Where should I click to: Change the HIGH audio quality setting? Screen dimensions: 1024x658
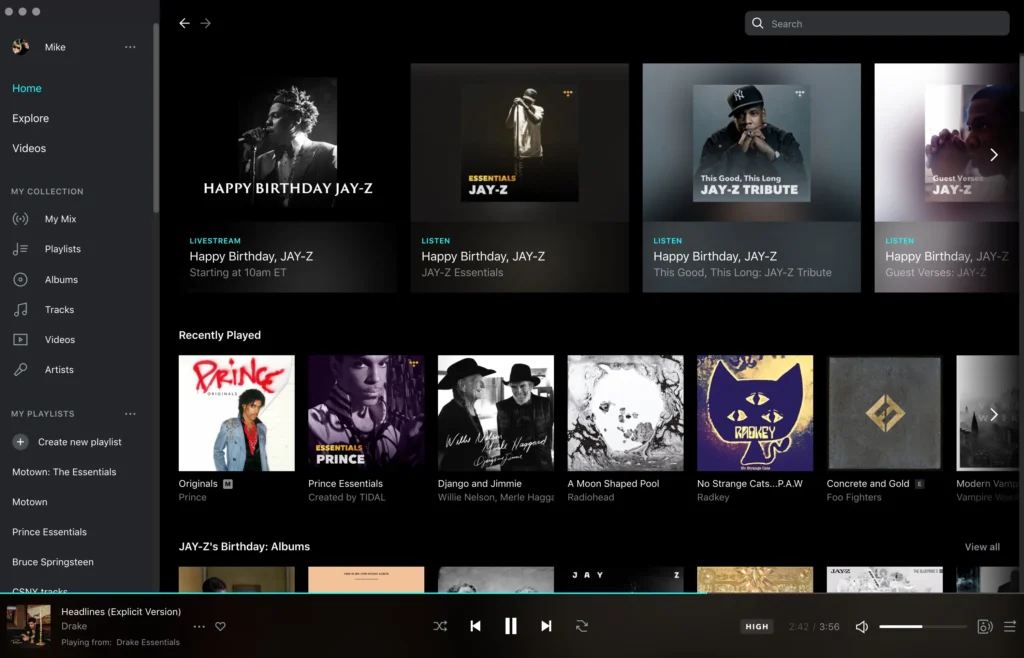[x=757, y=627]
